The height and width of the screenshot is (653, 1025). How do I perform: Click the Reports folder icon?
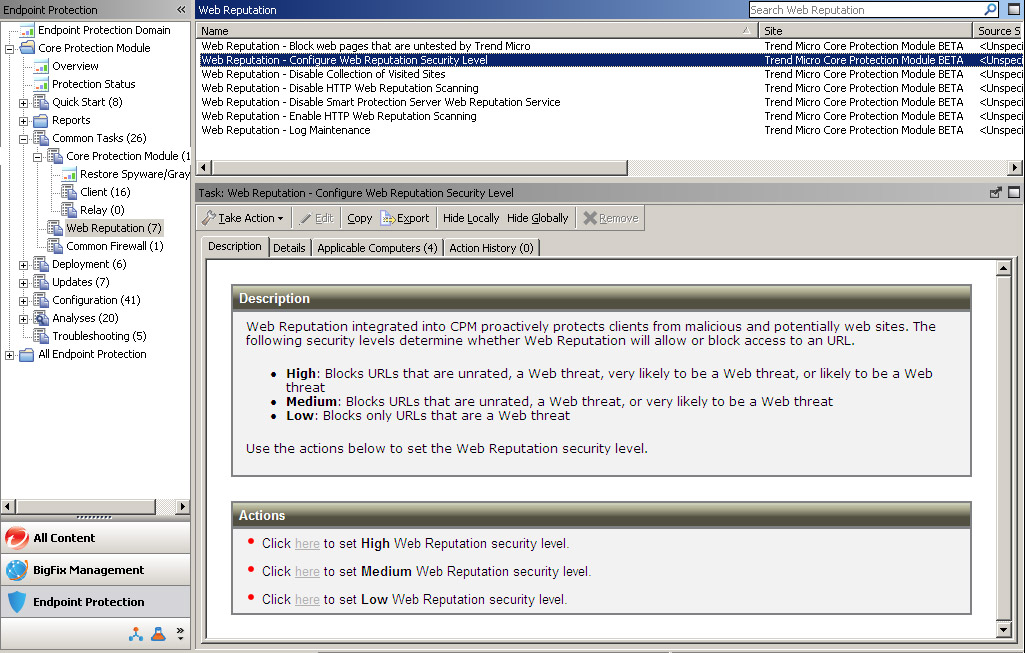click(41, 120)
